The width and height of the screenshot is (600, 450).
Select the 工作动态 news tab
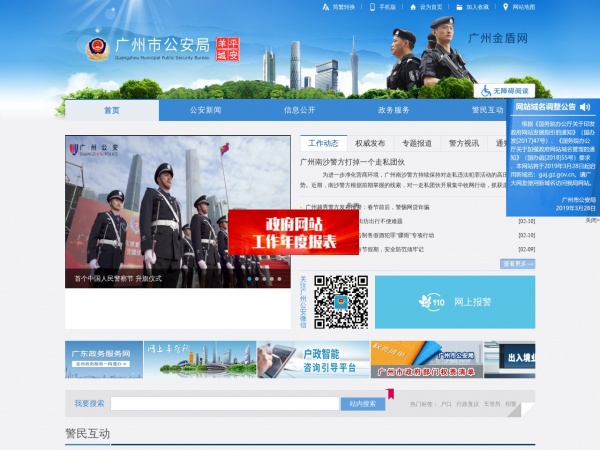323,143
